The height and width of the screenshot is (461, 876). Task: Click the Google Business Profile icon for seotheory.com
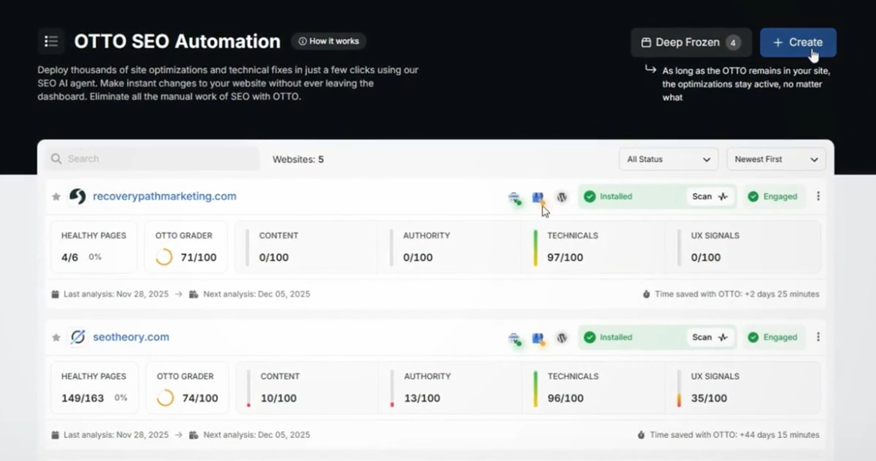(x=538, y=339)
